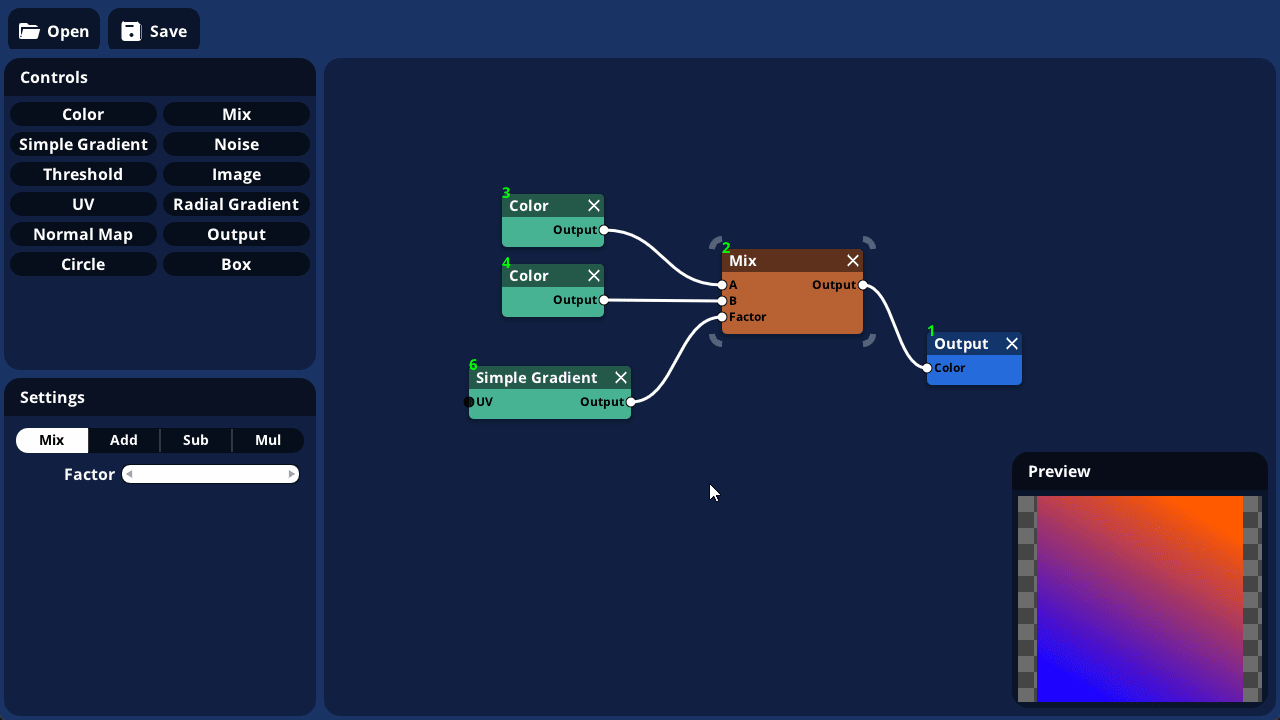This screenshot has height=720, width=1280.
Task: Close the Output node using X icon
Action: point(1012,344)
